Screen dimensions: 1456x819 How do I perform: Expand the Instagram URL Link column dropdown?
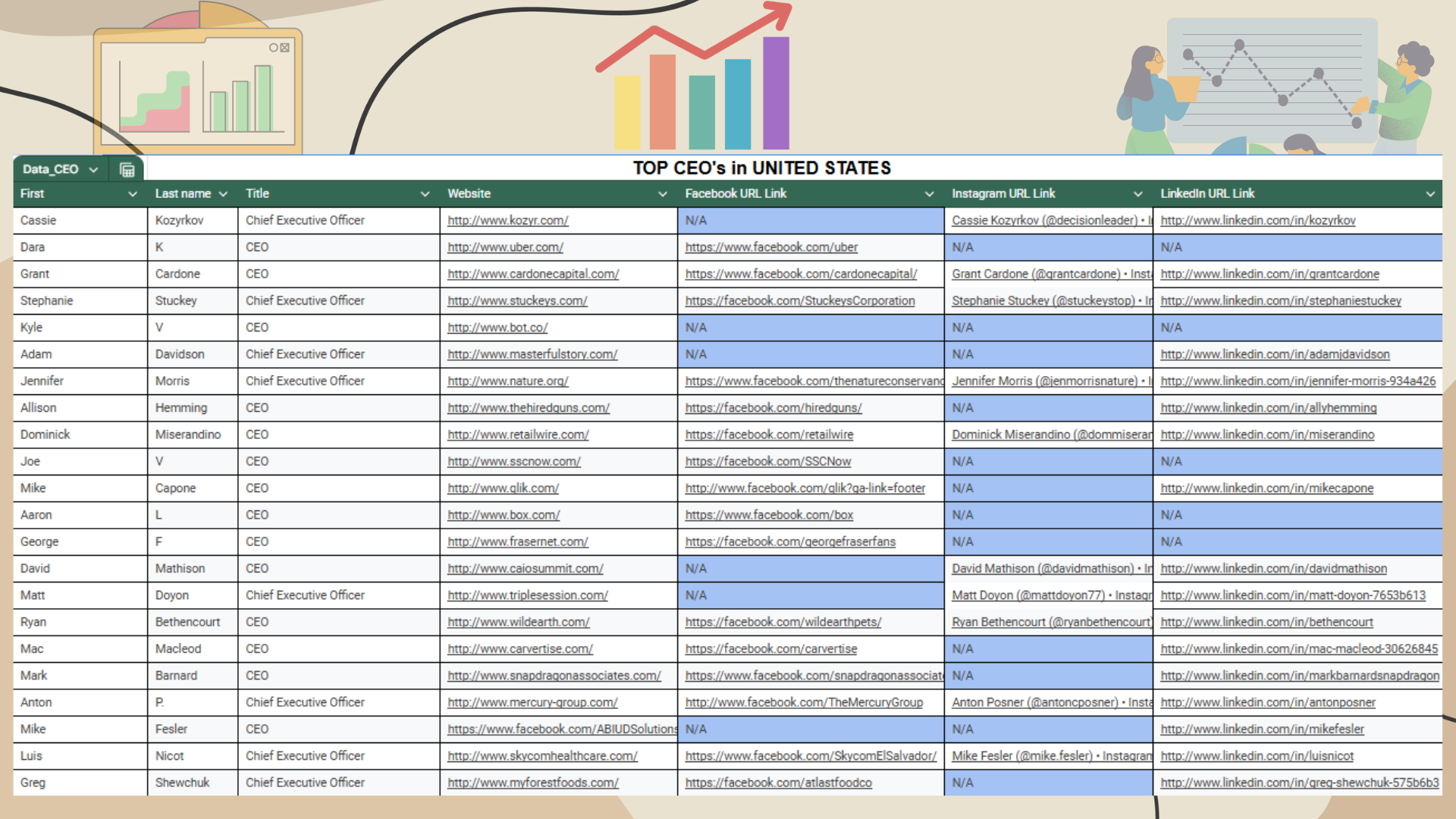point(1137,194)
